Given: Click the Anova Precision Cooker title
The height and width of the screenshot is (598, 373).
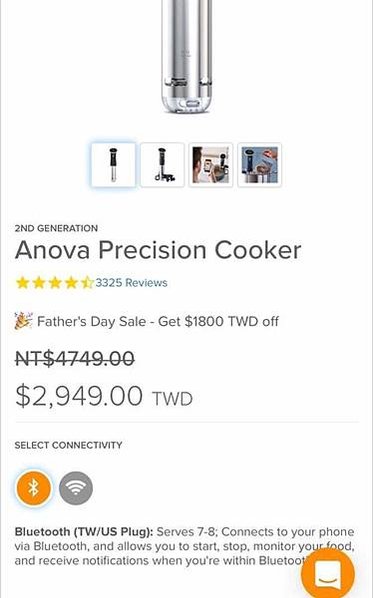Looking at the screenshot, I should (x=158, y=250).
